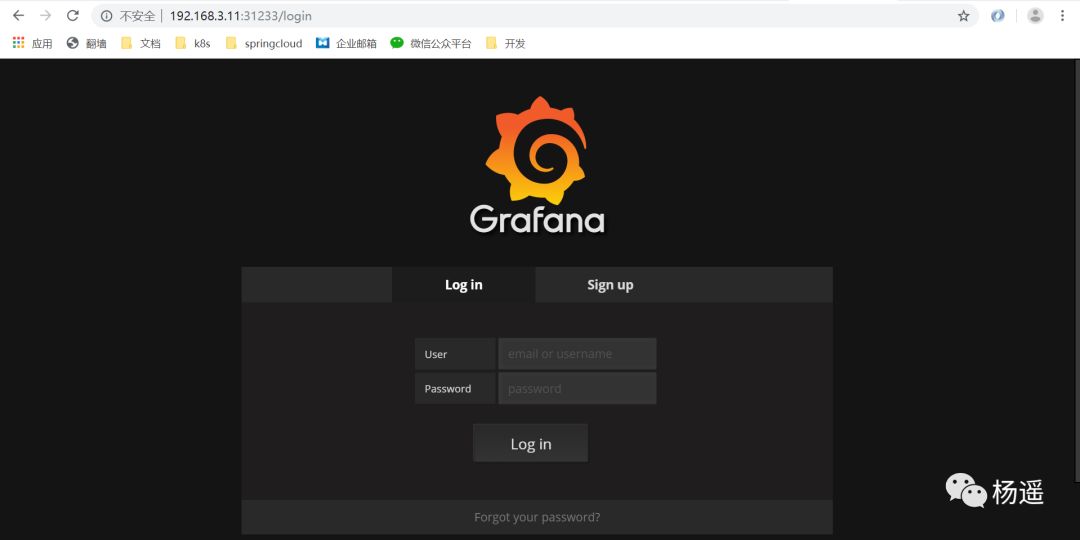The height and width of the screenshot is (540, 1080).
Task: Click the Grafana logo
Action: (537, 165)
